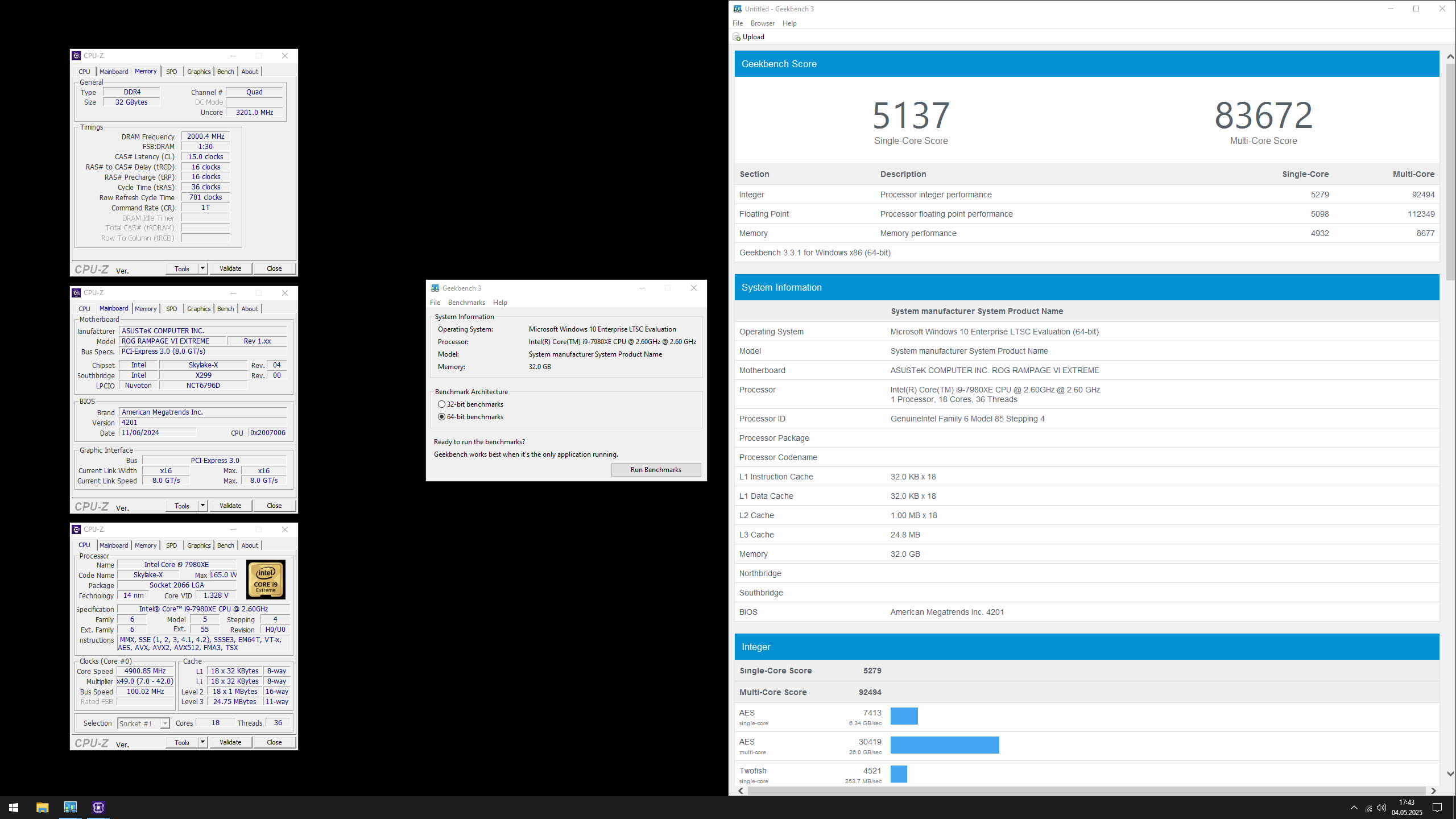Open Browser menu in Geekbench results window
This screenshot has height=819, width=1456.
762,23
